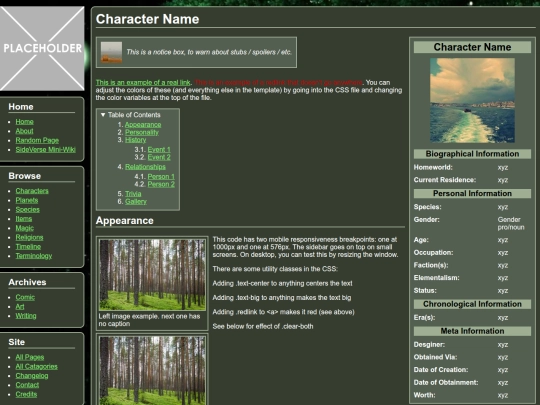Jump to Gallery in contents
Screen dimensions: 540x405
pos(136,201)
